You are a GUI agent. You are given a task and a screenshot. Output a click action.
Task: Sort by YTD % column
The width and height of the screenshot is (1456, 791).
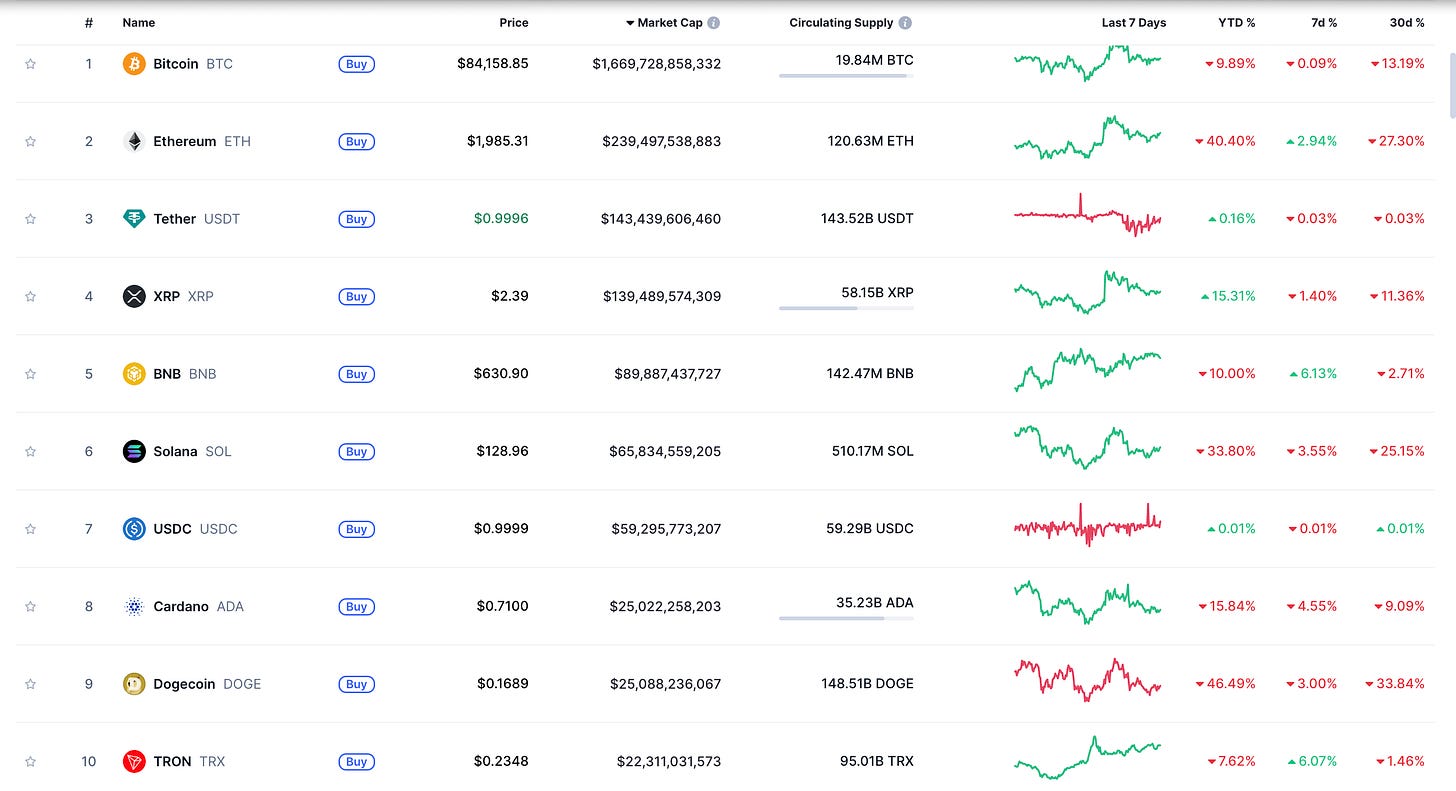[x=1237, y=23]
